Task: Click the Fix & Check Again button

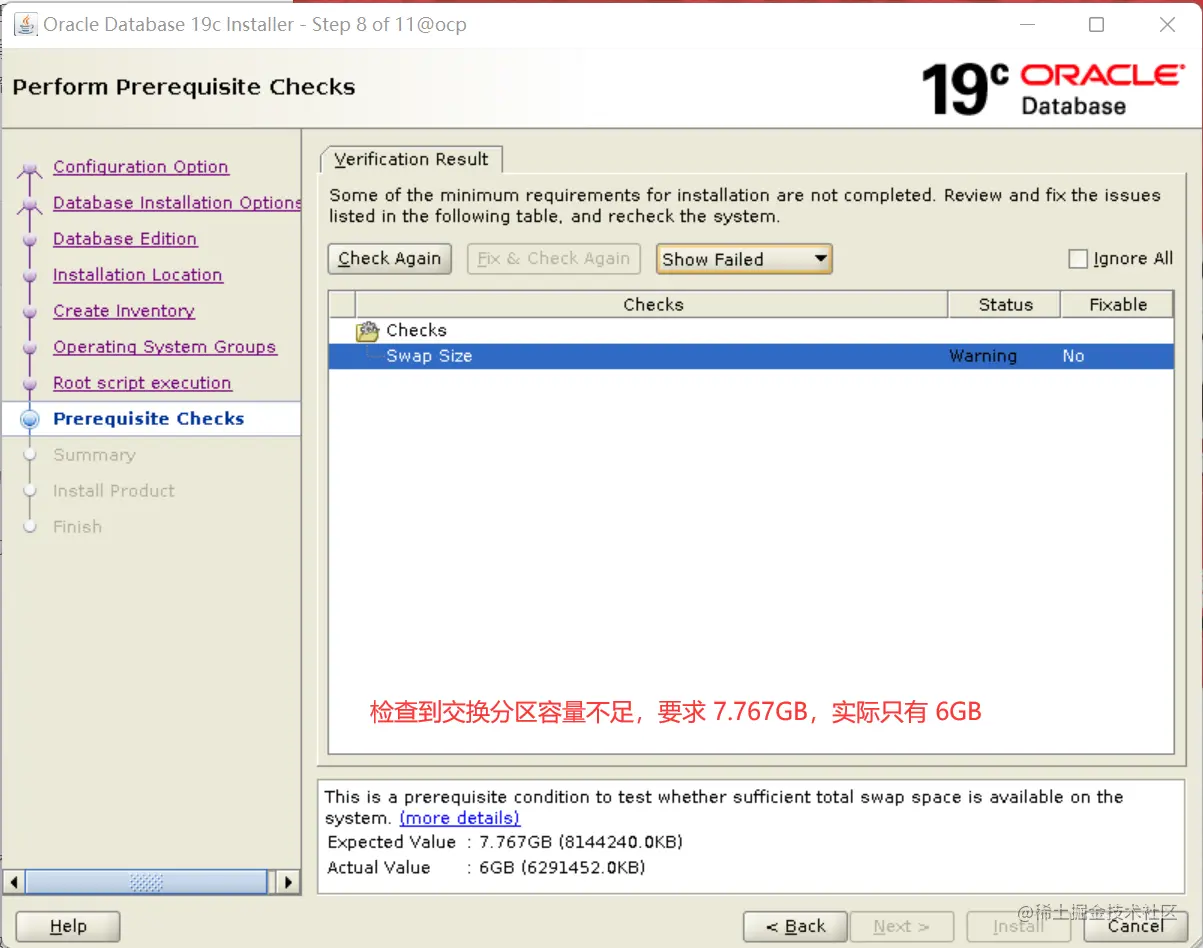Action: 554,259
